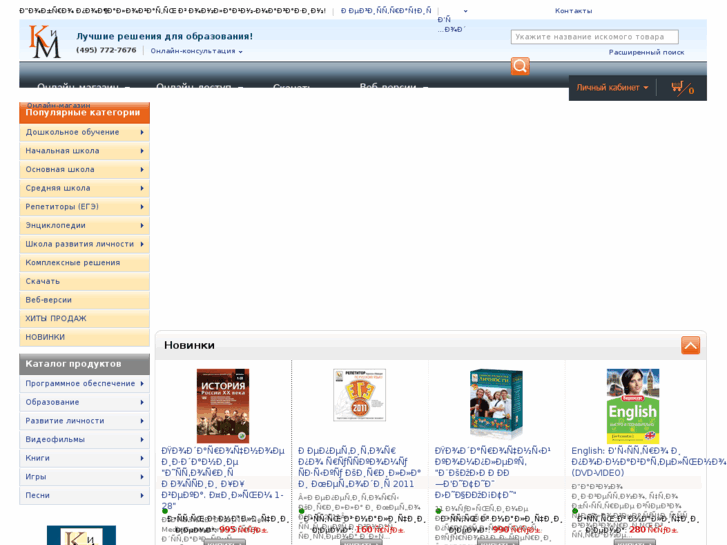Open НОВИНКИ sidebar category

84,337
